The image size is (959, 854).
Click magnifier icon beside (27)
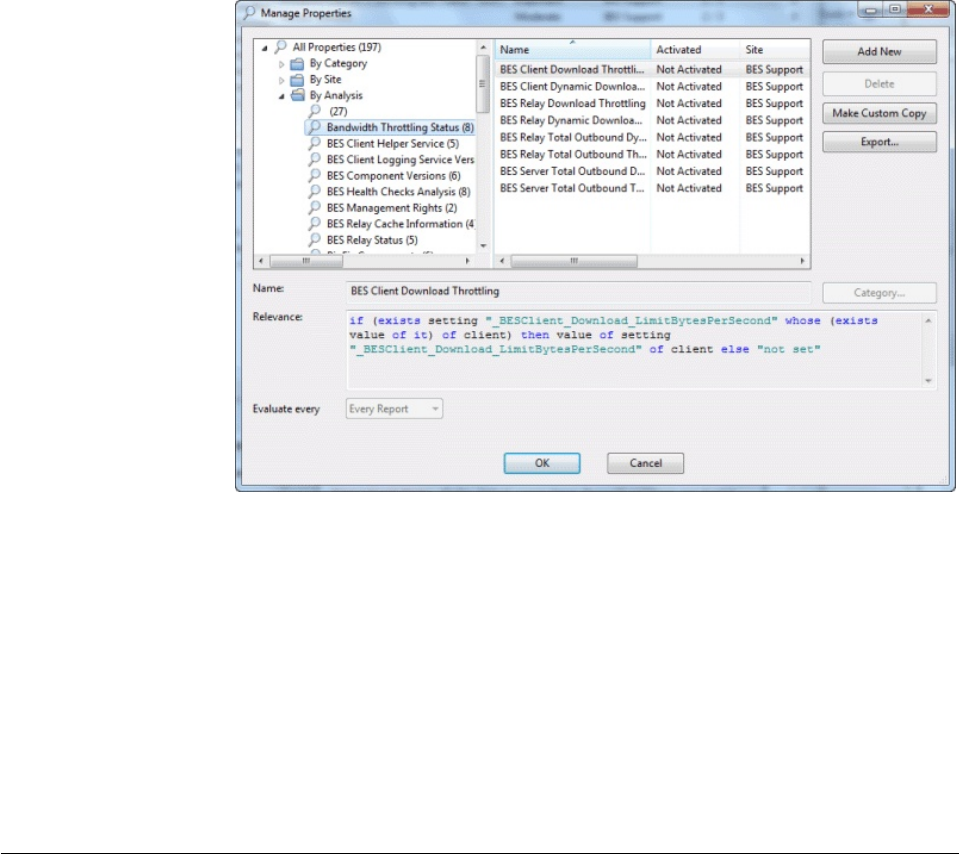(314, 111)
